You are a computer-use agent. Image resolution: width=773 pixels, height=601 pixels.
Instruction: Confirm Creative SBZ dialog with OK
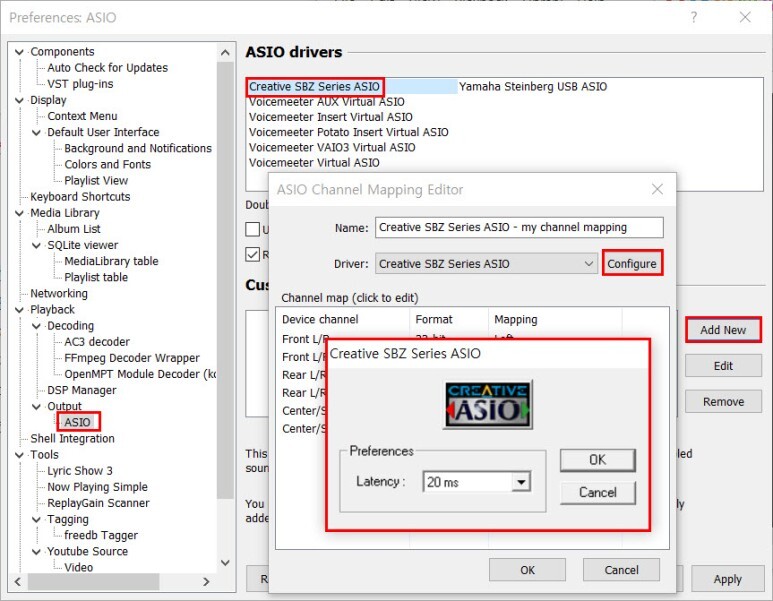597,460
